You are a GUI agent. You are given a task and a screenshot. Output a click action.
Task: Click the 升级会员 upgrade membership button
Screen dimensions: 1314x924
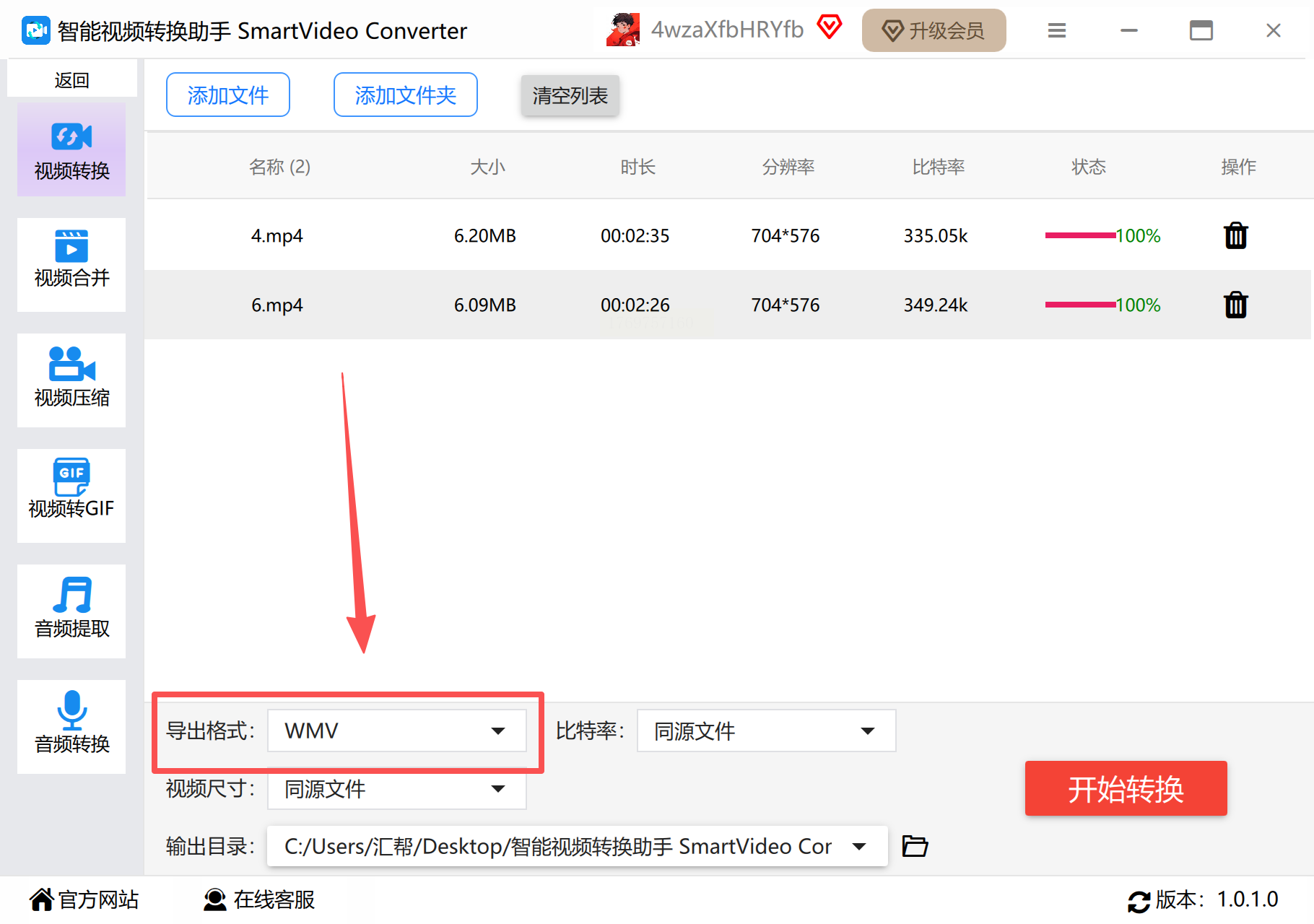pos(934,30)
